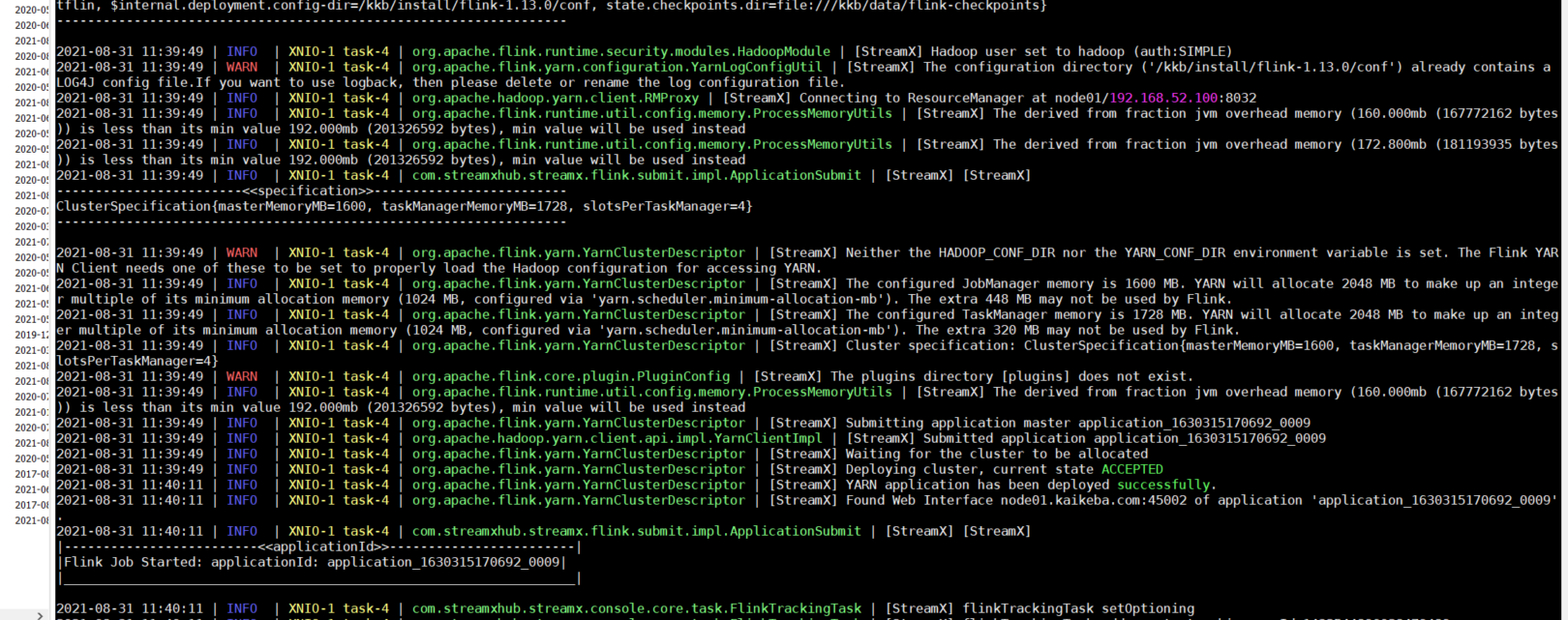Screen dimensions: 1568x620
Task: Click the "2019-1" entry in the left date strip
Action: coord(32,335)
